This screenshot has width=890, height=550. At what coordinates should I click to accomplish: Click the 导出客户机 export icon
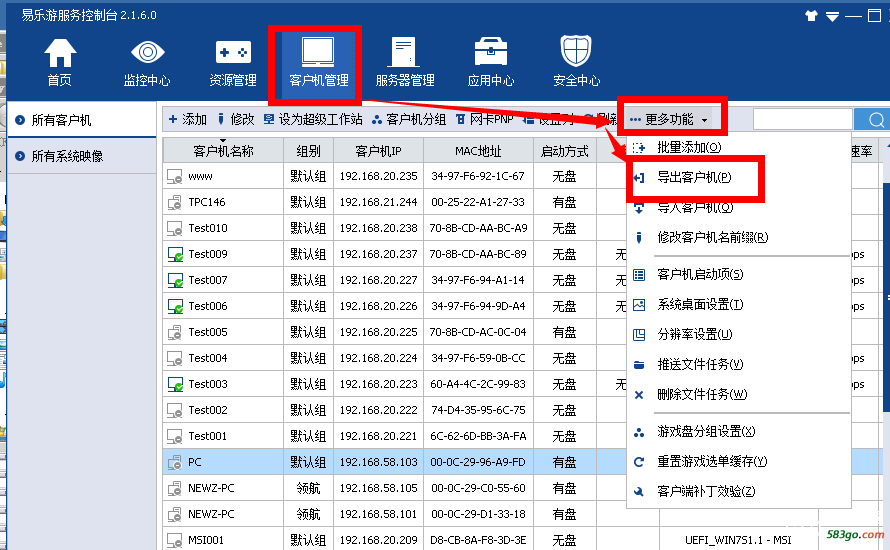[x=639, y=178]
